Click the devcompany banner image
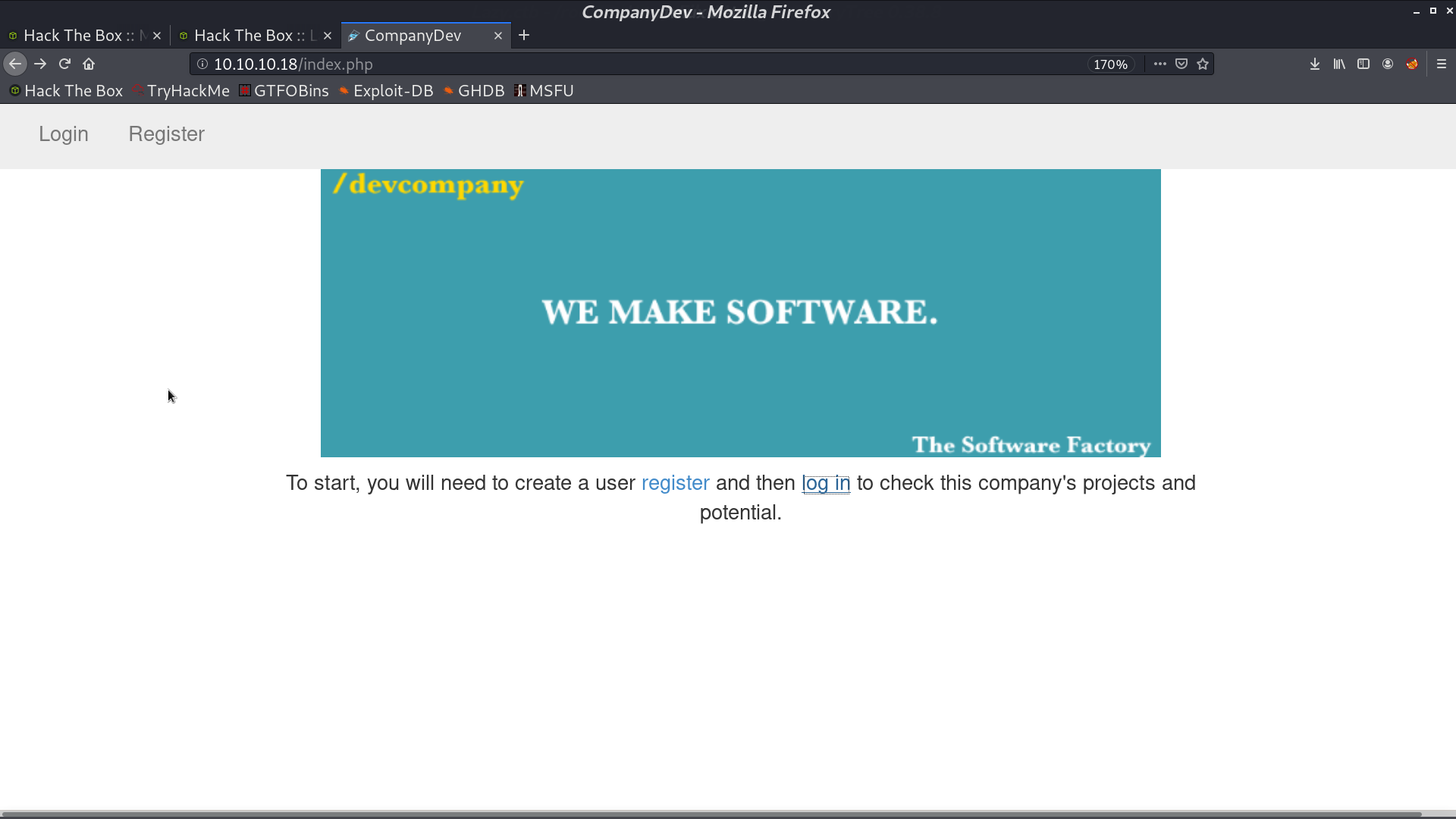 740,313
